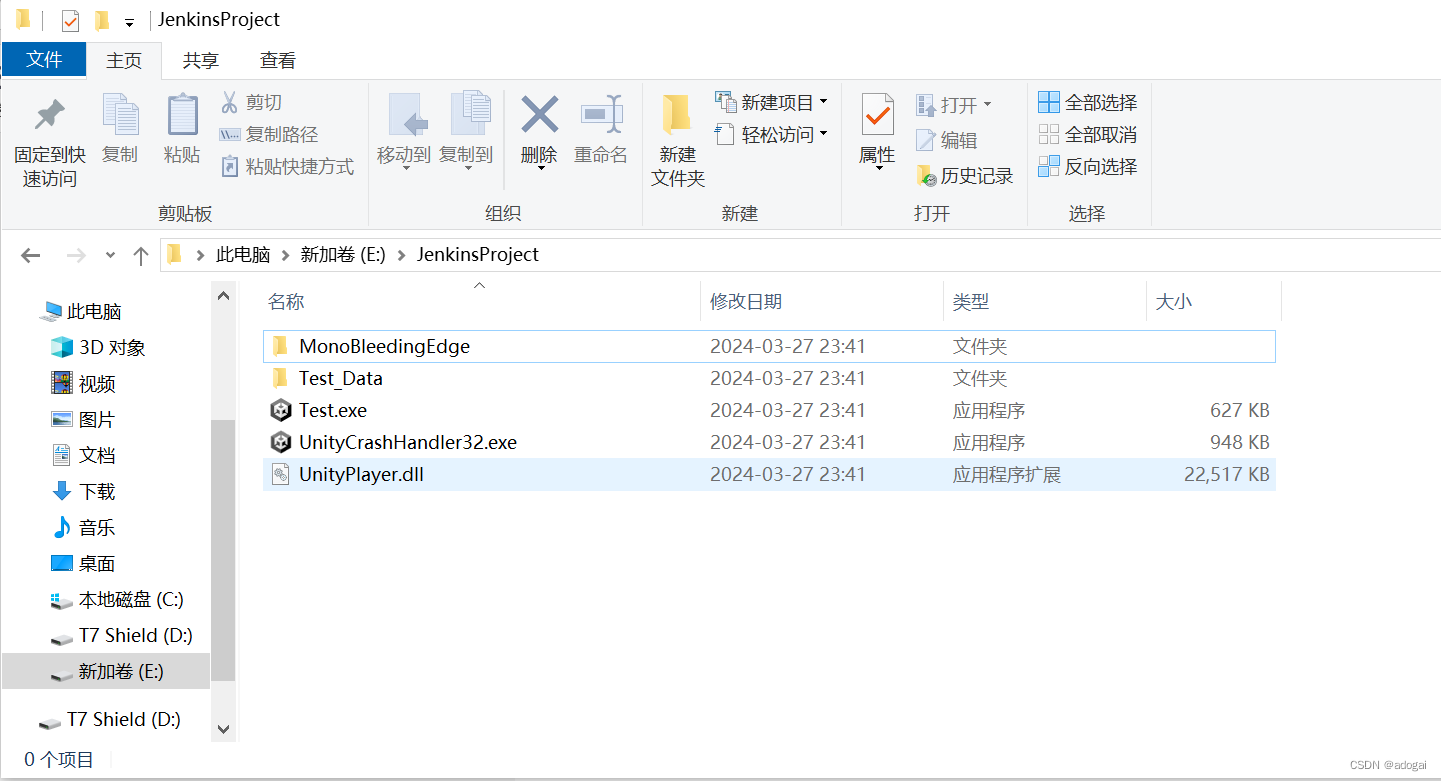The image size is (1441, 781).
Task: Create a folder with 新建文件夹
Action: click(x=678, y=140)
